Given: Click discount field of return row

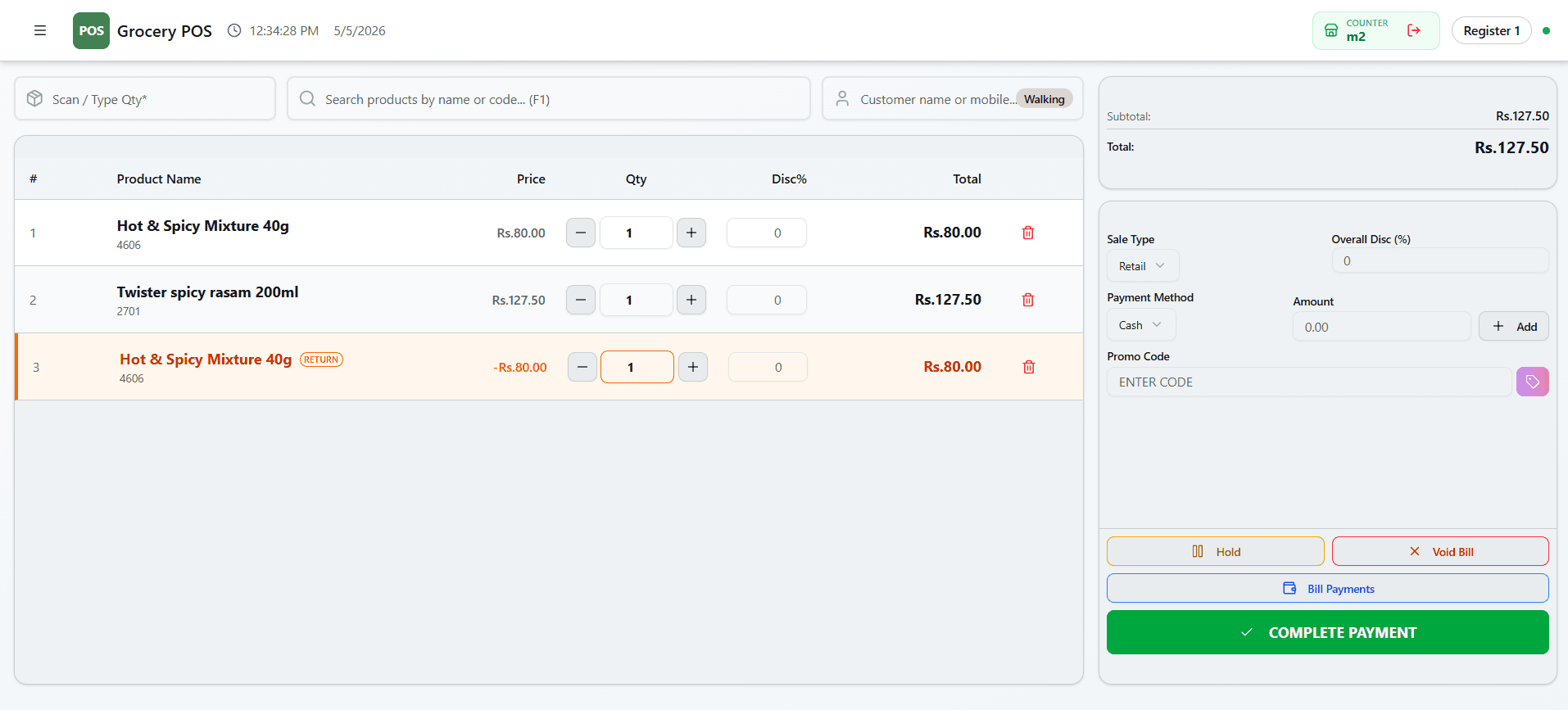Looking at the screenshot, I should pos(768,367).
